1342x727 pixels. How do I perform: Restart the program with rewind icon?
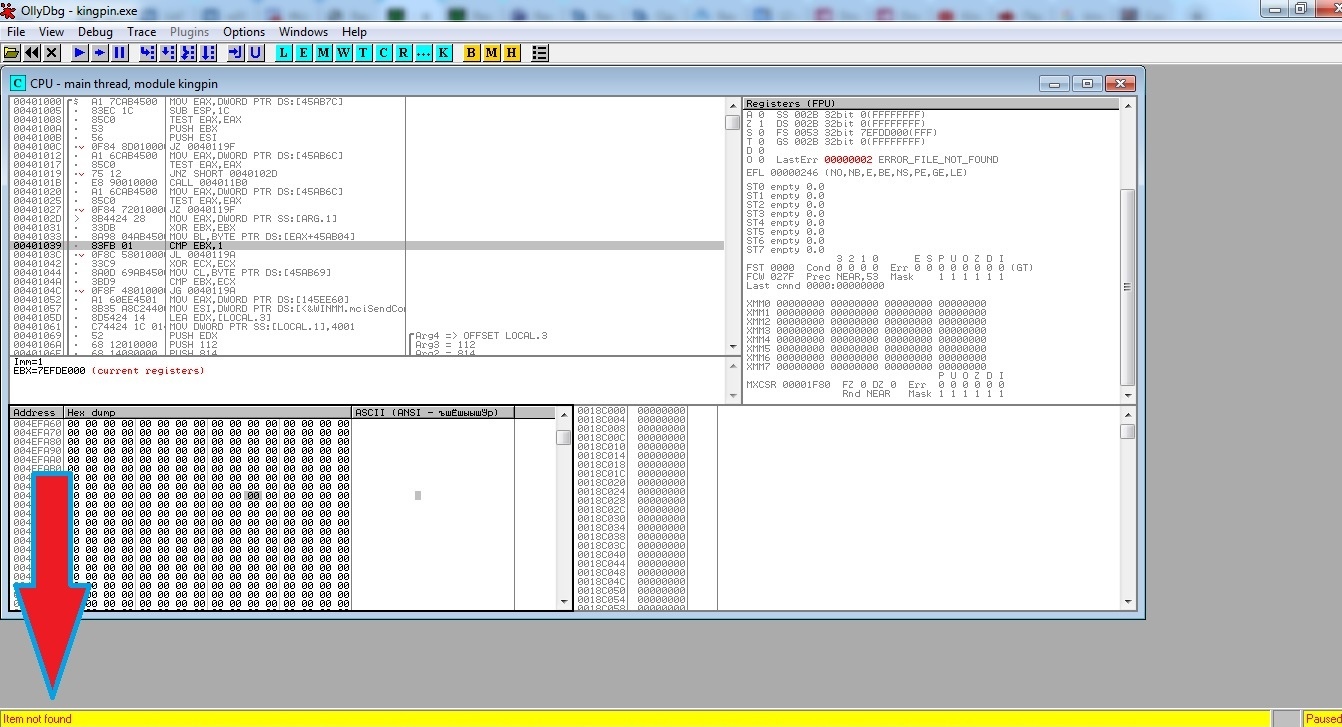[x=32, y=52]
